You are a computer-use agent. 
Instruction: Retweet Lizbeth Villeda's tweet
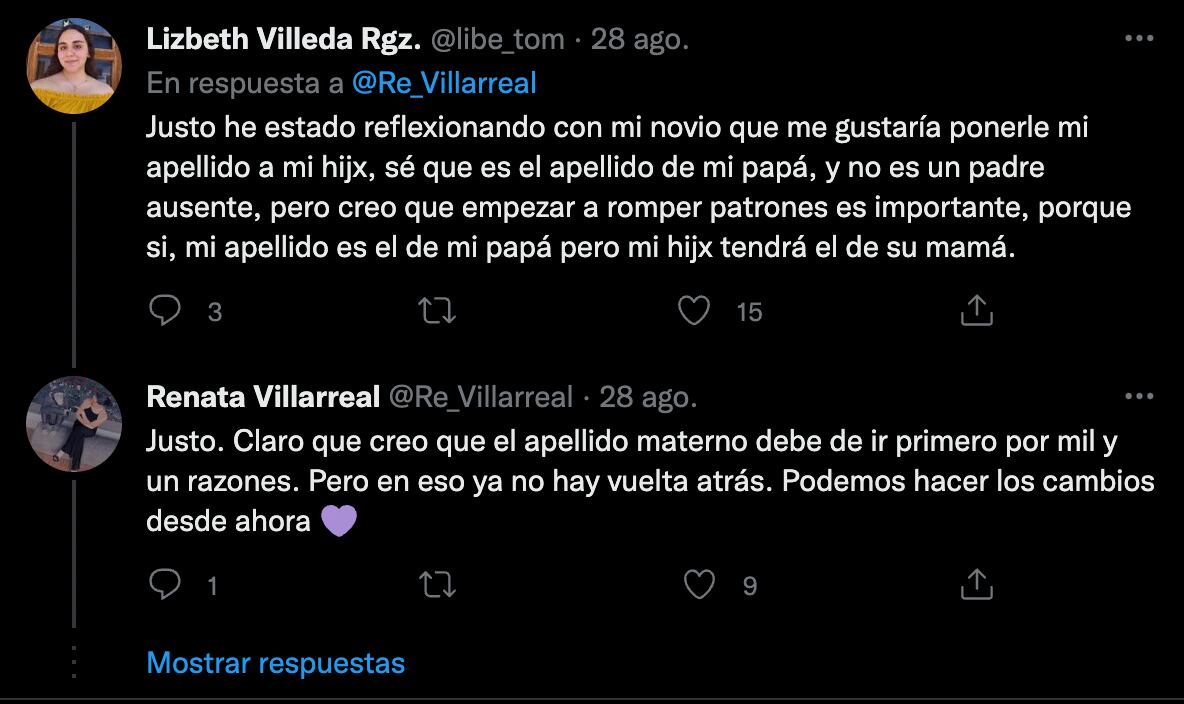(x=438, y=311)
